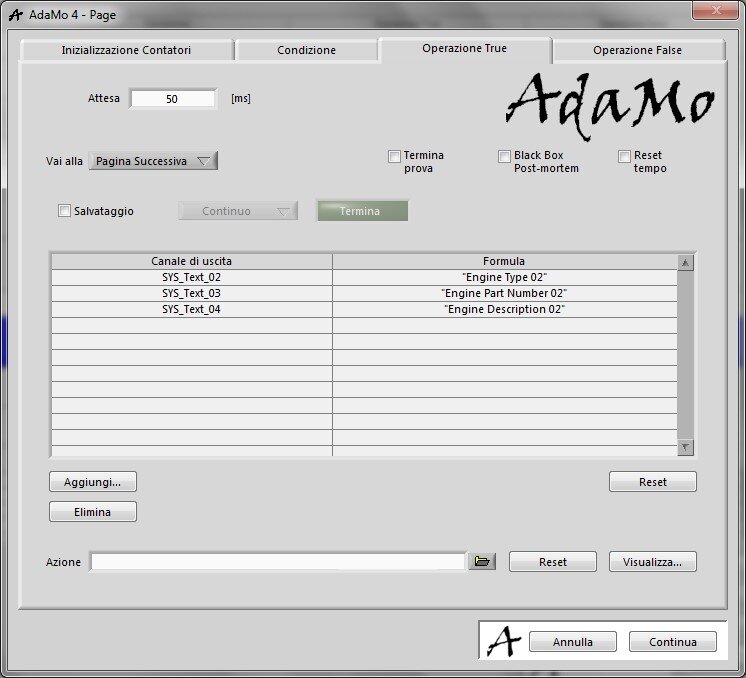Image resolution: width=746 pixels, height=678 pixels.
Task: Click the Aggiungi... button
Action: click(93, 482)
